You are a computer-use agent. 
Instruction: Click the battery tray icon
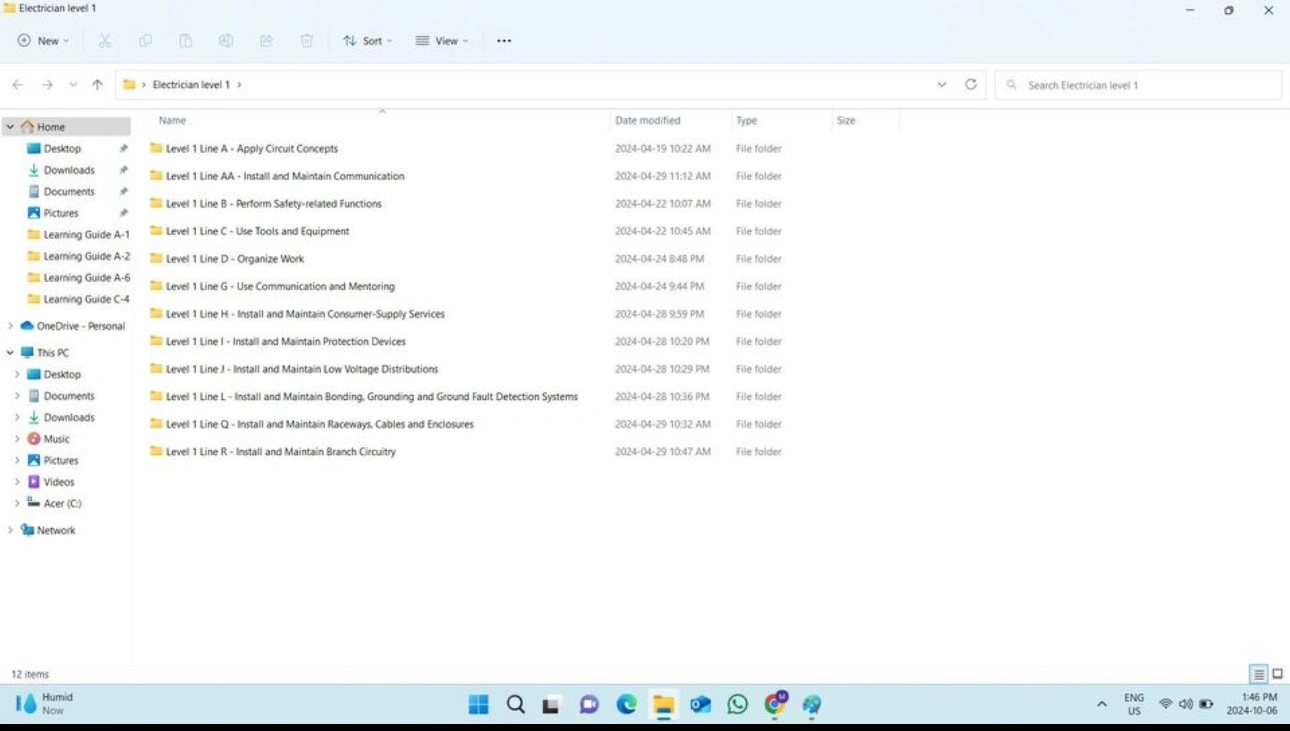tap(1206, 704)
